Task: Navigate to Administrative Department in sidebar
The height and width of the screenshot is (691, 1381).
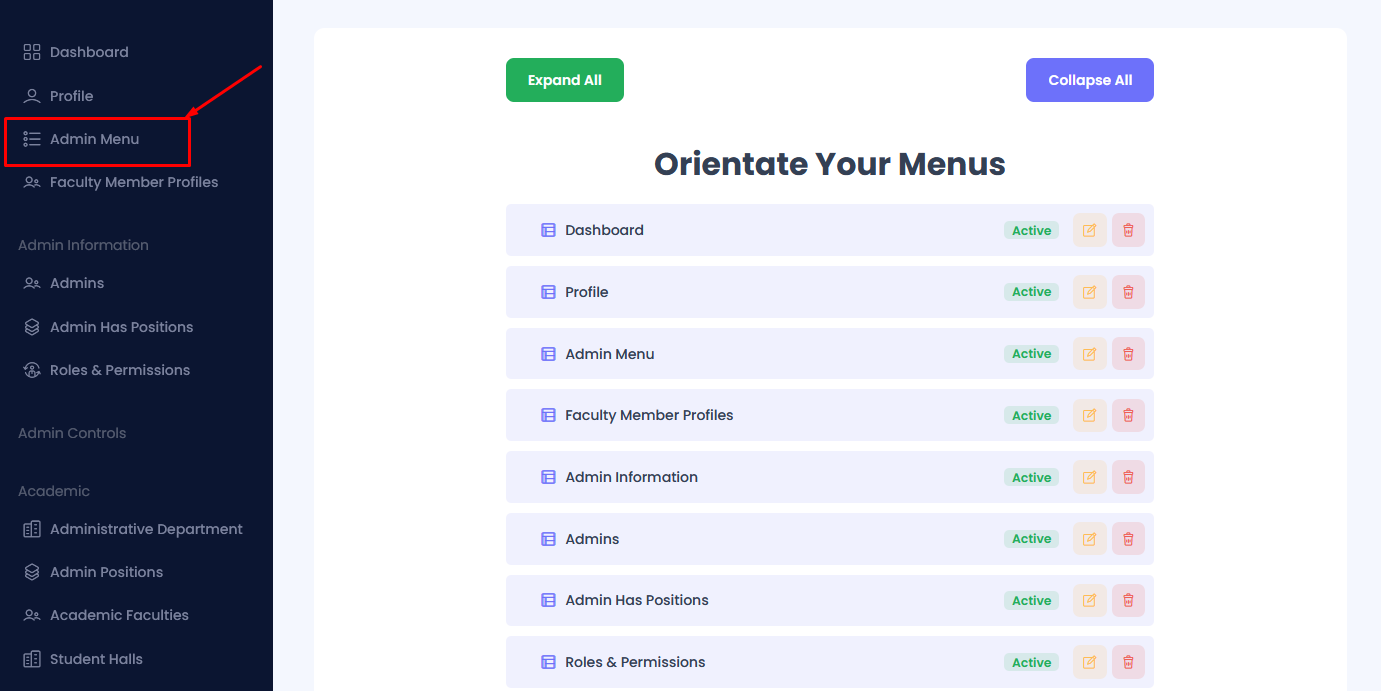Action: tap(146, 529)
